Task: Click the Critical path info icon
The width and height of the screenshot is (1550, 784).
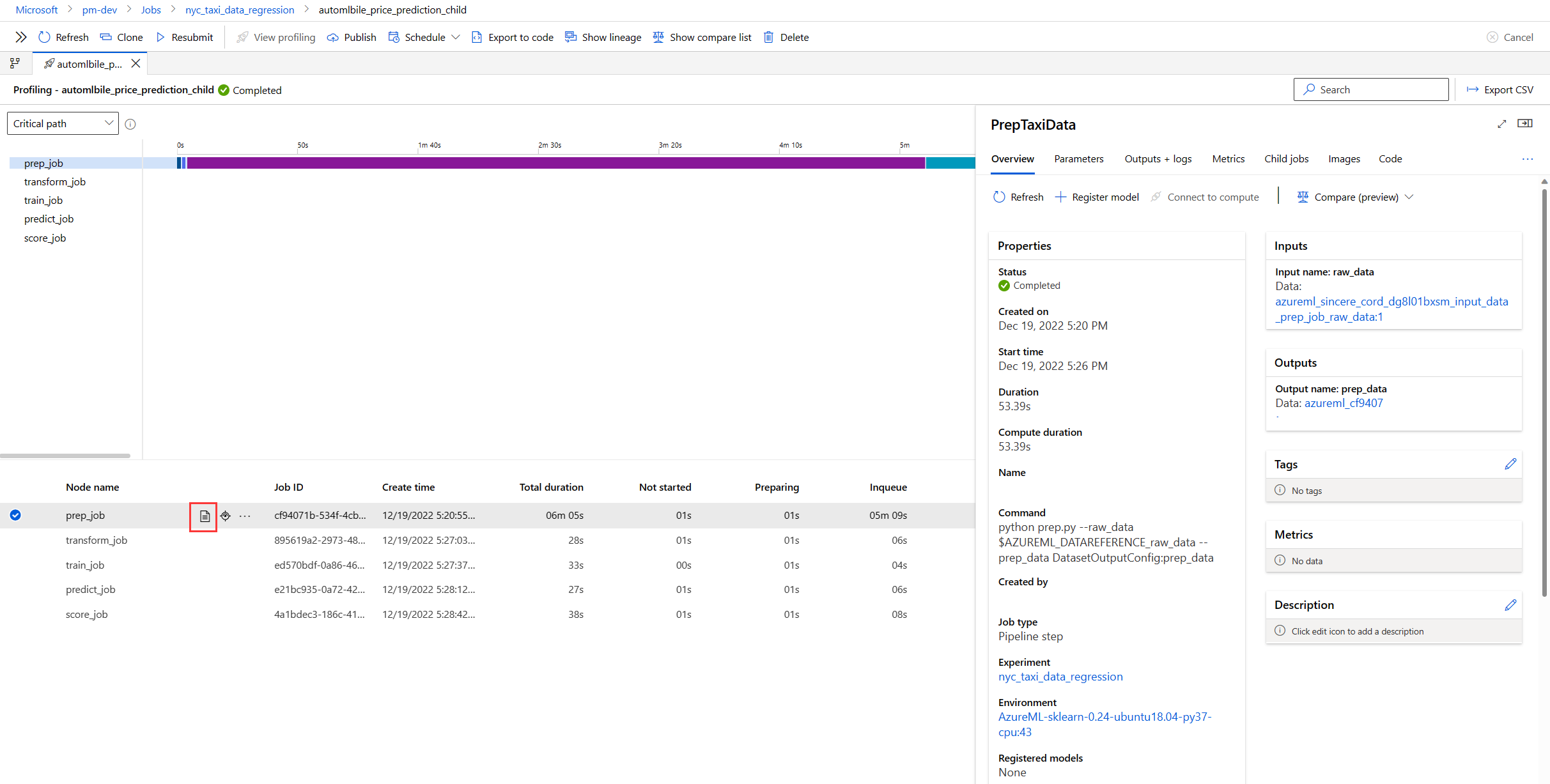Action: 130,124
